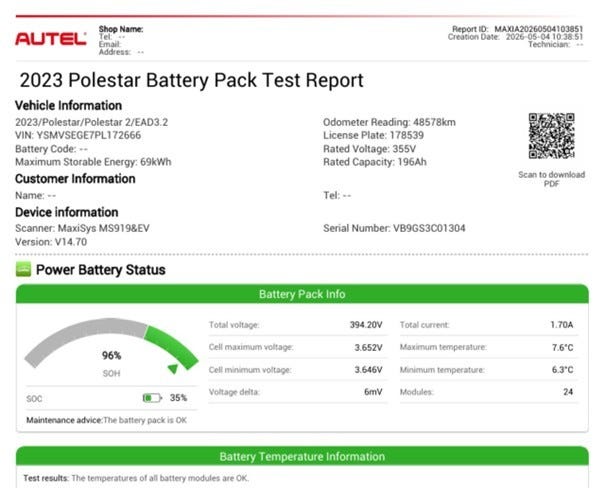Click the Voltage delta value 6mV

click(x=373, y=392)
